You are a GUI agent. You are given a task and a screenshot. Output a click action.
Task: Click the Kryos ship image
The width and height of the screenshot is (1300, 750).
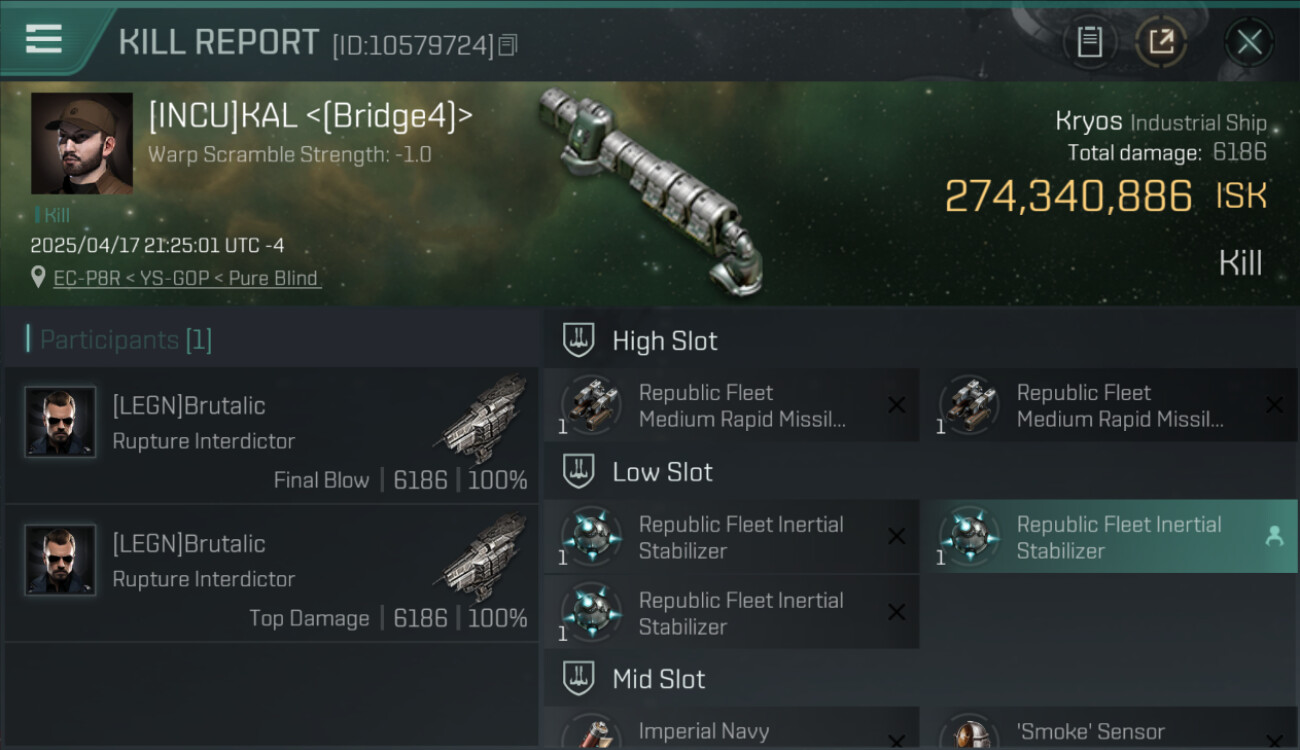650,185
